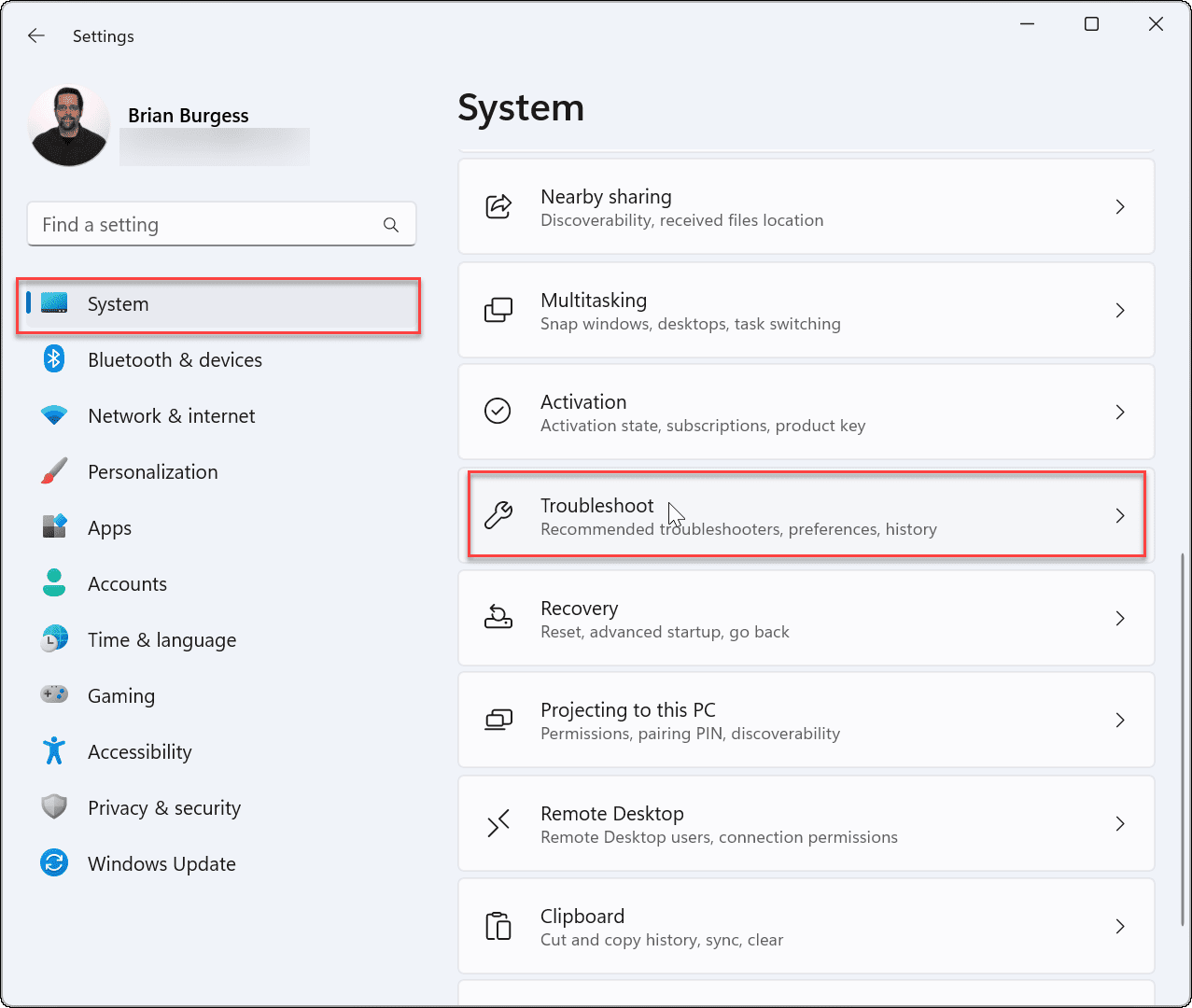The height and width of the screenshot is (1008, 1192).
Task: Click the Gaming controller icon
Action: pyautogui.click(x=54, y=694)
